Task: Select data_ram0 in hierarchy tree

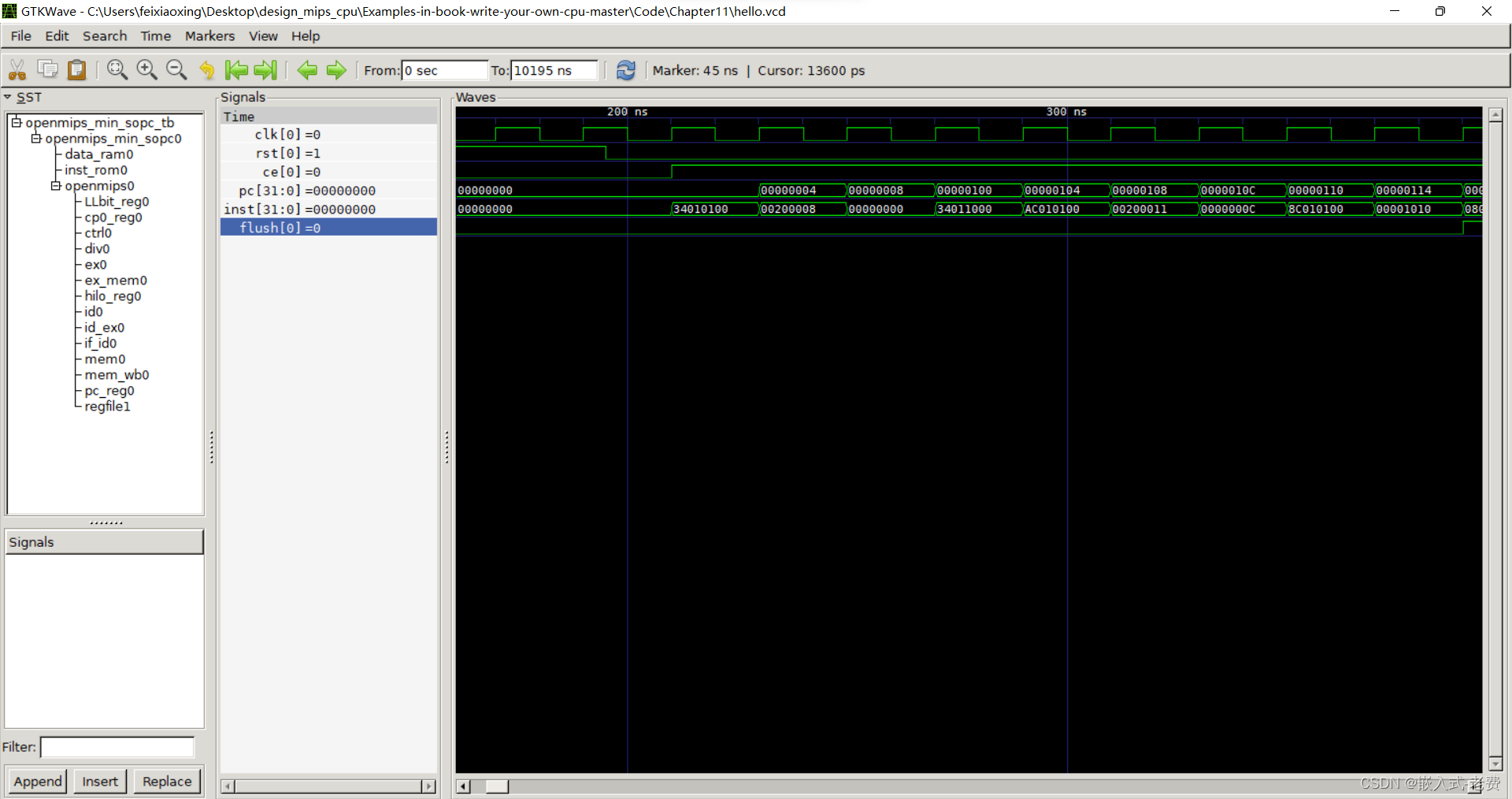Action: [99, 154]
